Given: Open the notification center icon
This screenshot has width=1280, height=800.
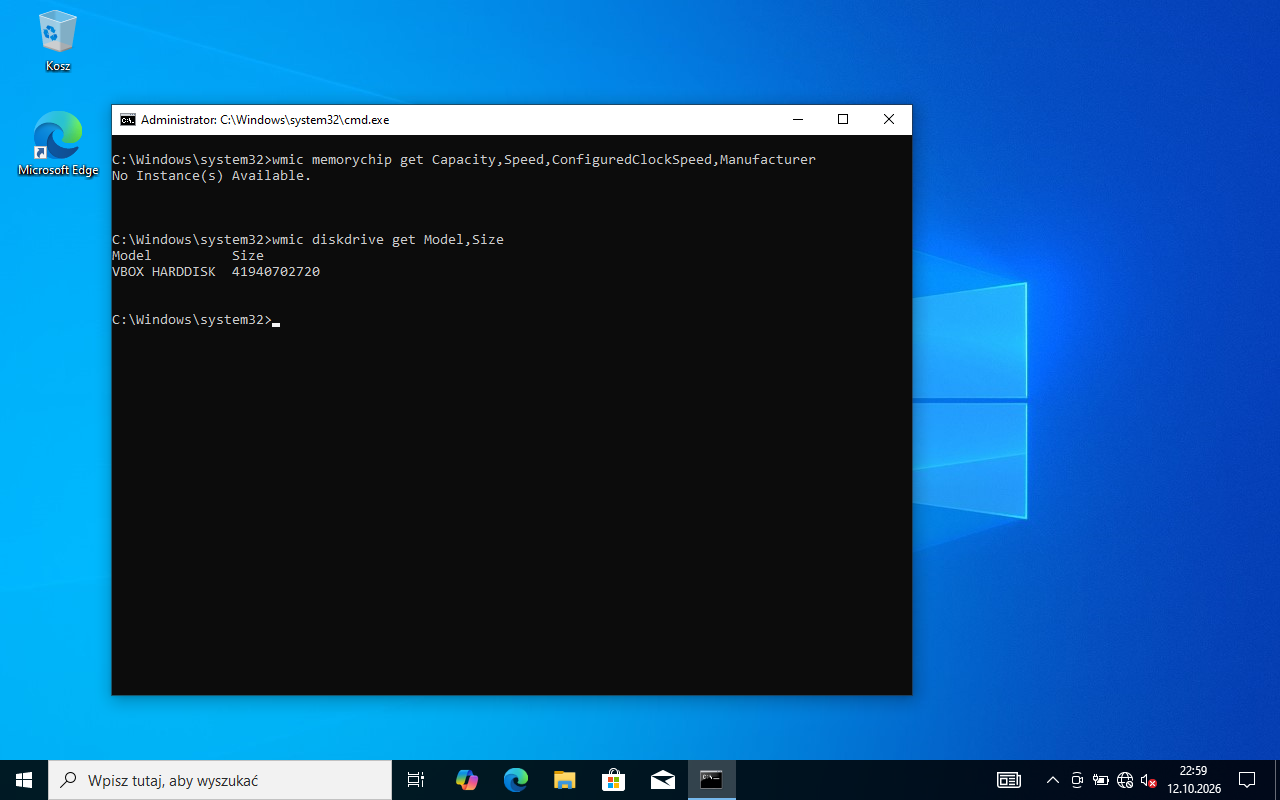Looking at the screenshot, I should coord(1247,780).
